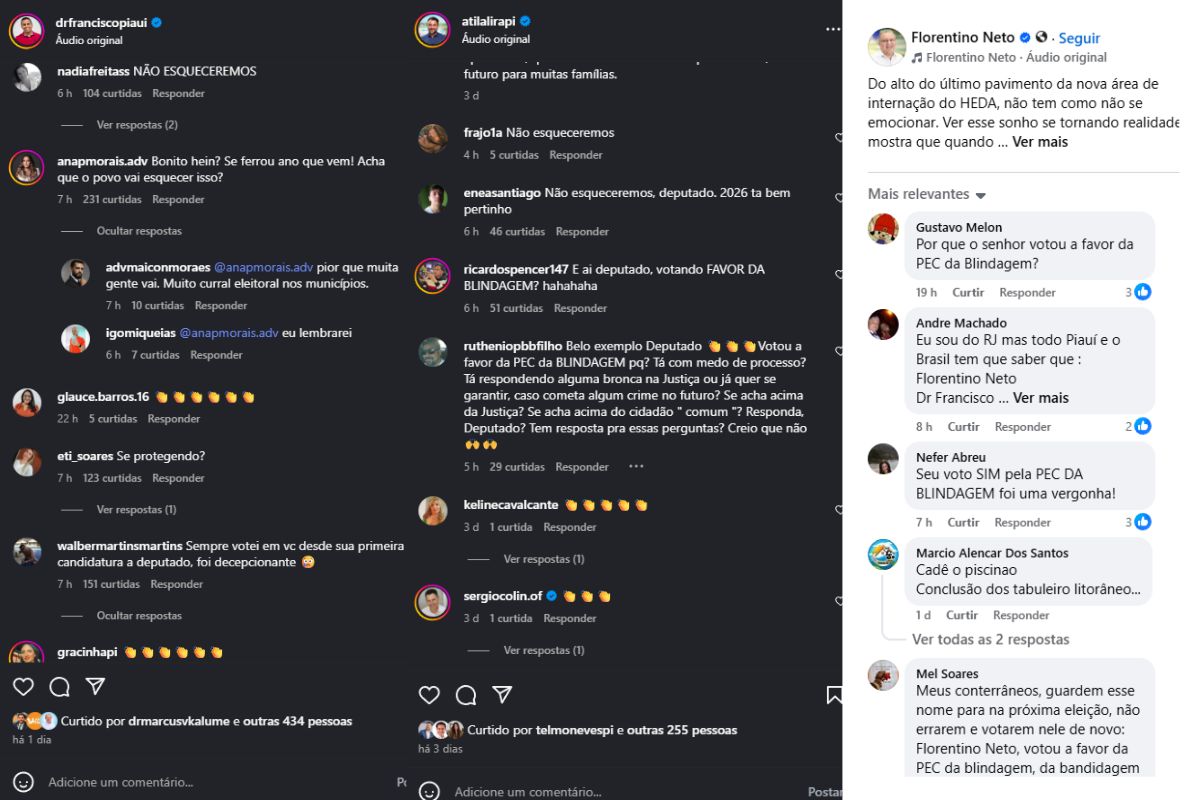This screenshot has width=1200, height=800.
Task: Like the drfranciscopiaui post with heart icon
Action: (23, 687)
